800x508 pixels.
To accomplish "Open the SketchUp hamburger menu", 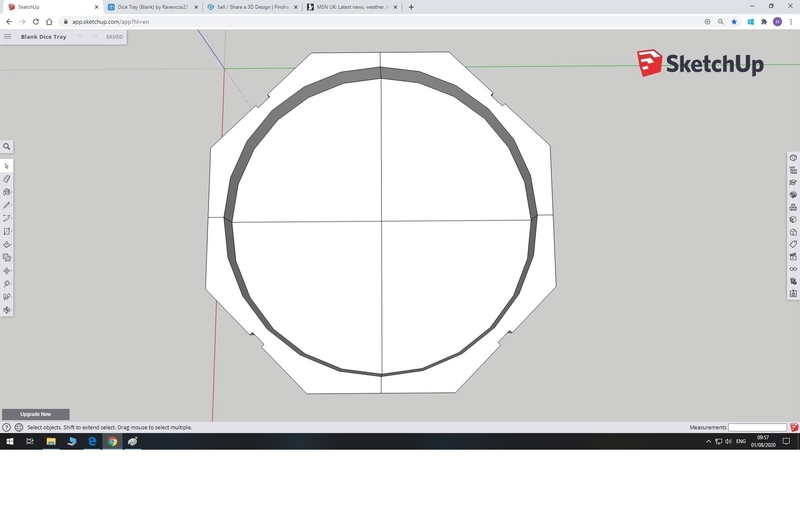I will point(8,37).
